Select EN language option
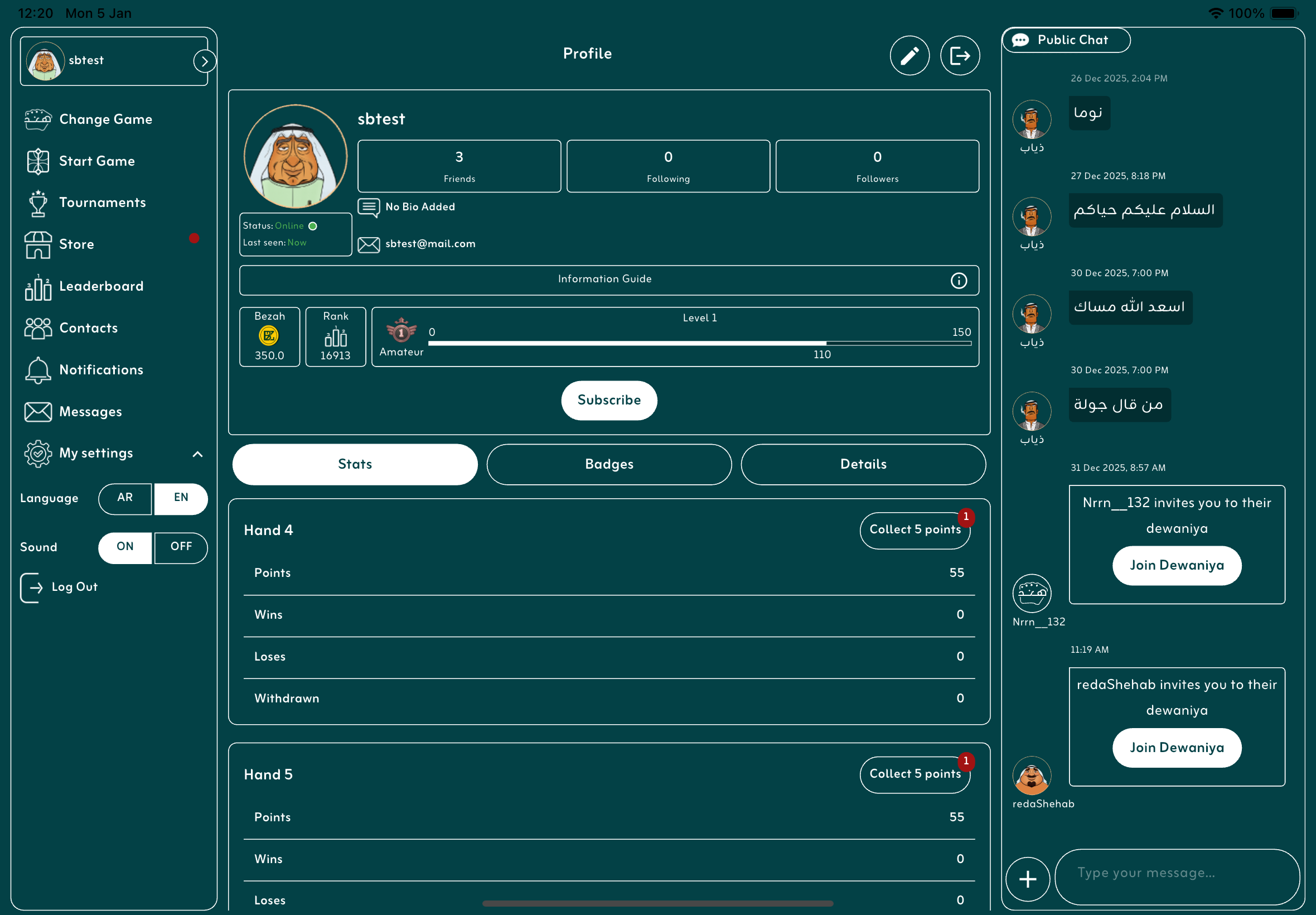 pos(181,498)
